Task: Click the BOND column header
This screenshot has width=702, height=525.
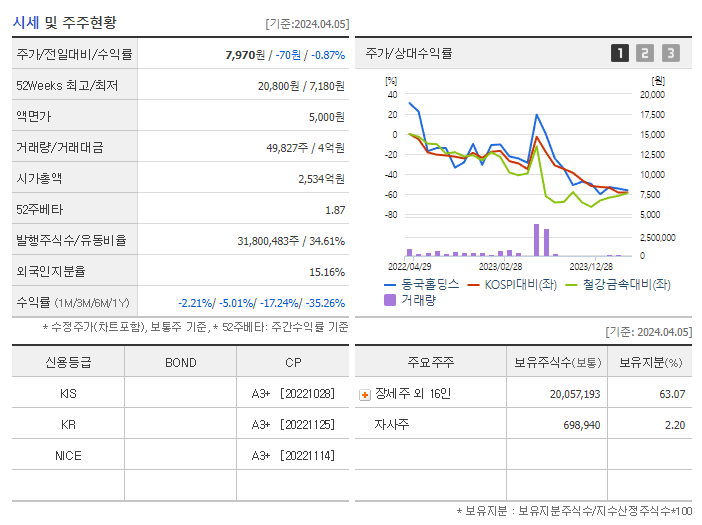Action: (x=181, y=363)
